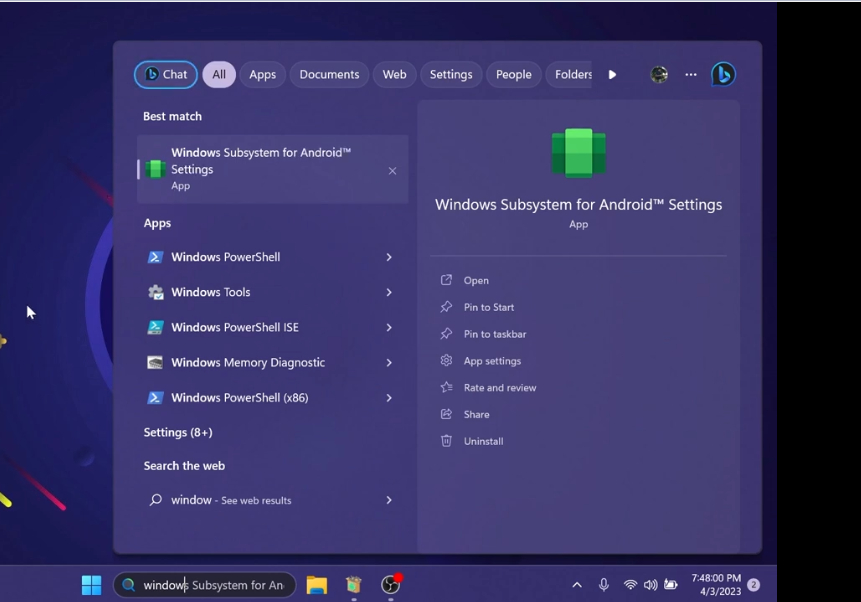Viewport: 861px width, 602px height.
Task: Expand Windows PowerShell ISE chevron
Action: point(389,327)
